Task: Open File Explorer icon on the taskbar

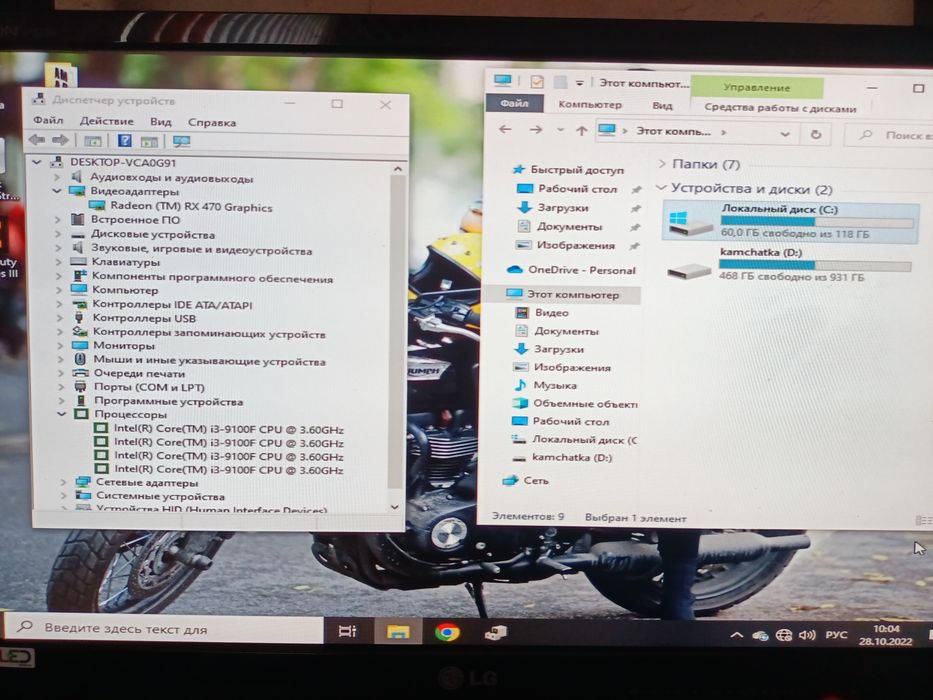Action: coord(397,631)
